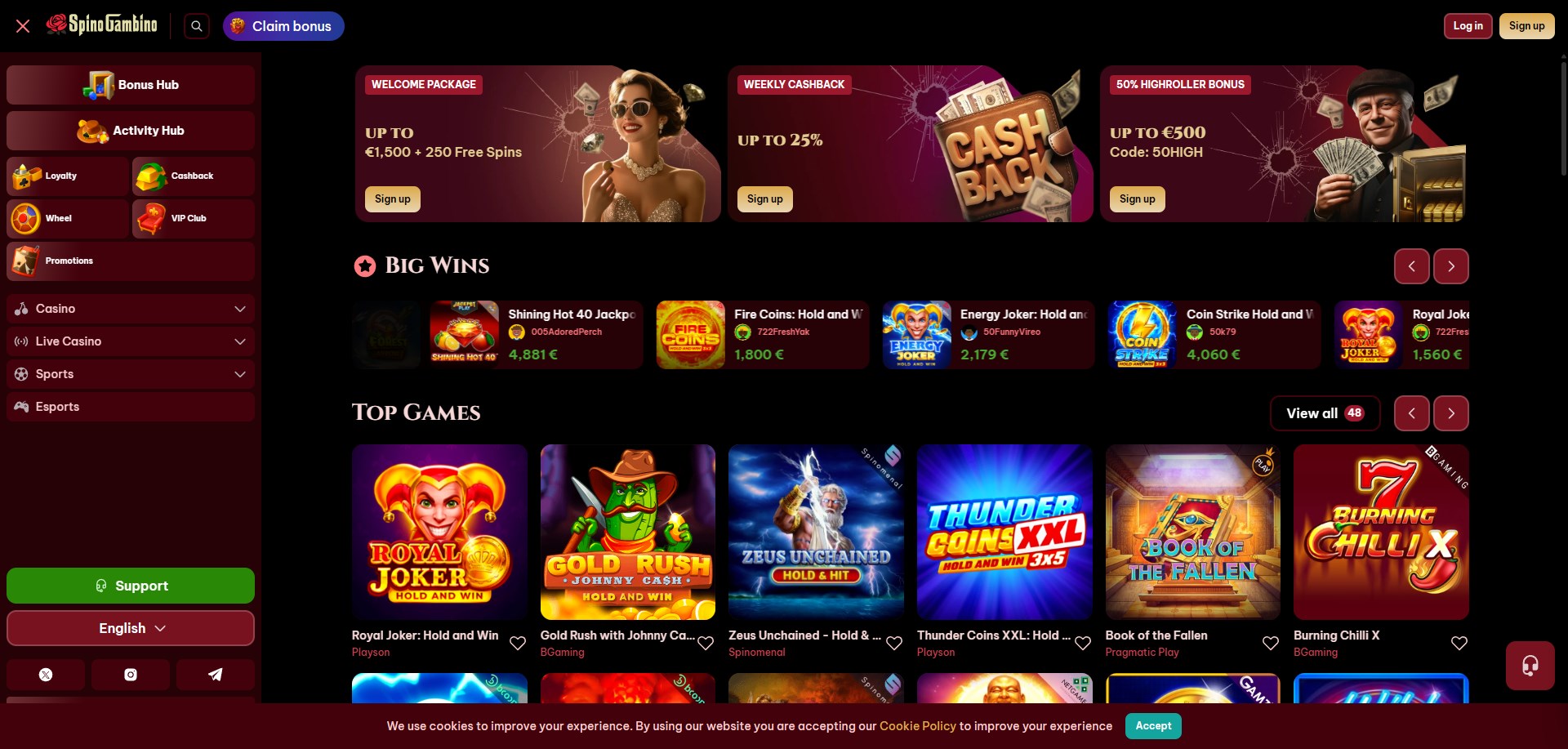Image resolution: width=1568 pixels, height=749 pixels.
Task: Accept the cookie notice
Action: click(x=1153, y=725)
